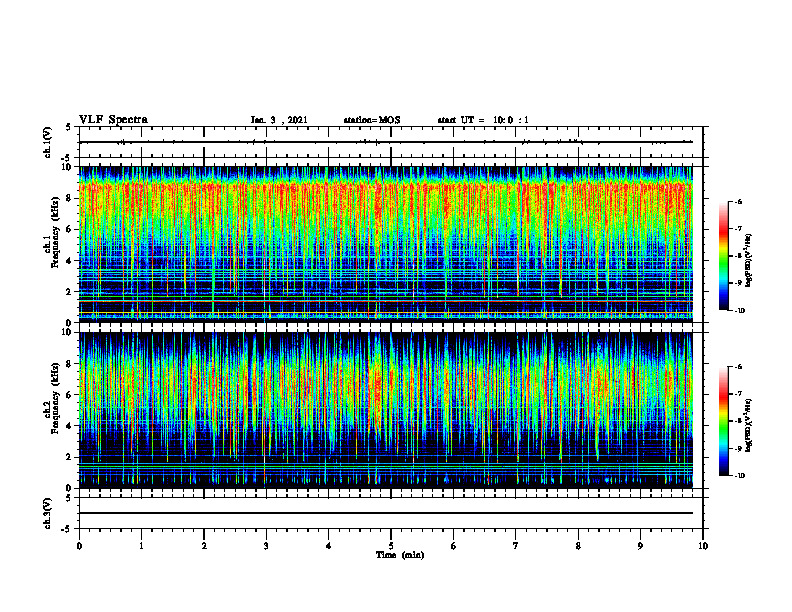Click the '2' kHz tick on ch.1 frequency axis
This screenshot has height=612, width=792.
70,292
